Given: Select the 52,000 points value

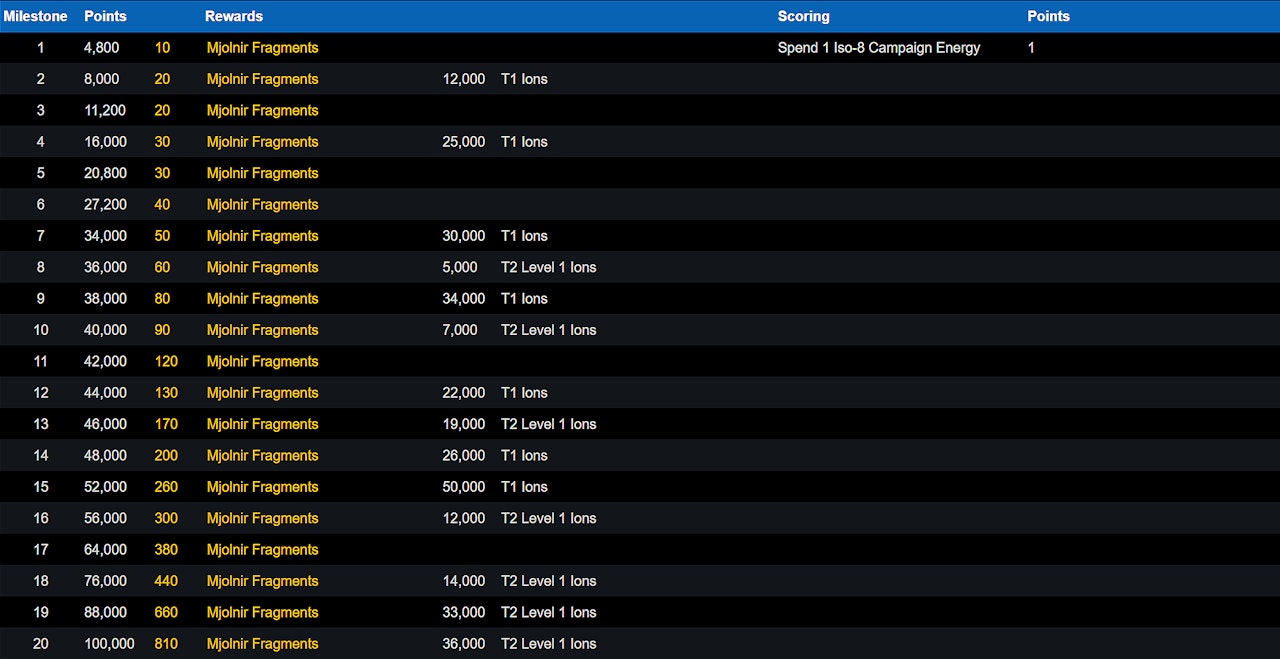Looking at the screenshot, I should [105, 486].
